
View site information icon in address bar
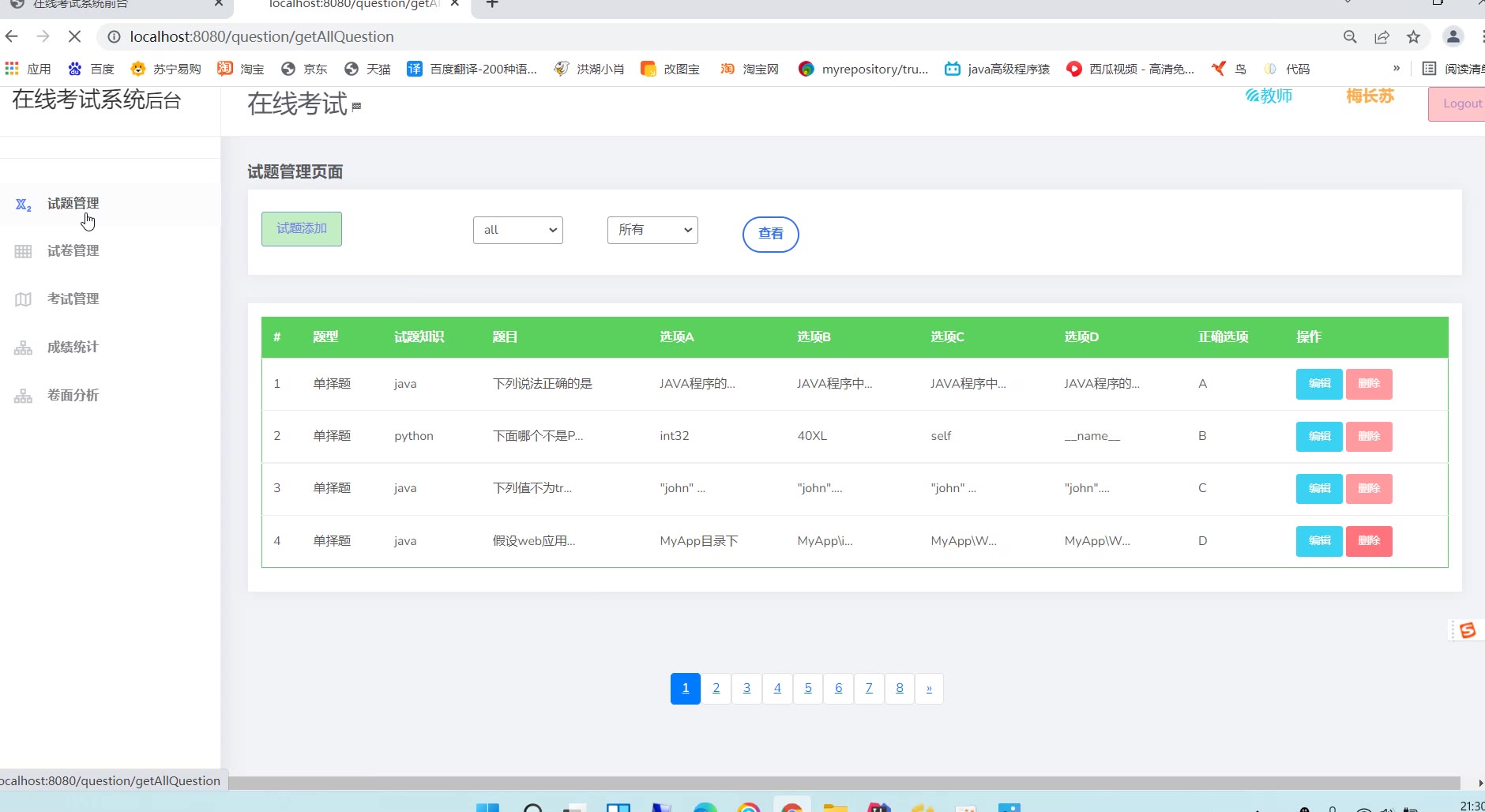115,36
